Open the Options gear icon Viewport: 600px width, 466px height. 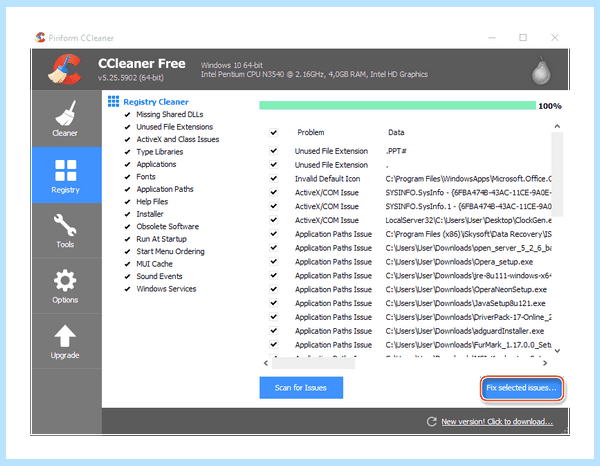coord(65,281)
